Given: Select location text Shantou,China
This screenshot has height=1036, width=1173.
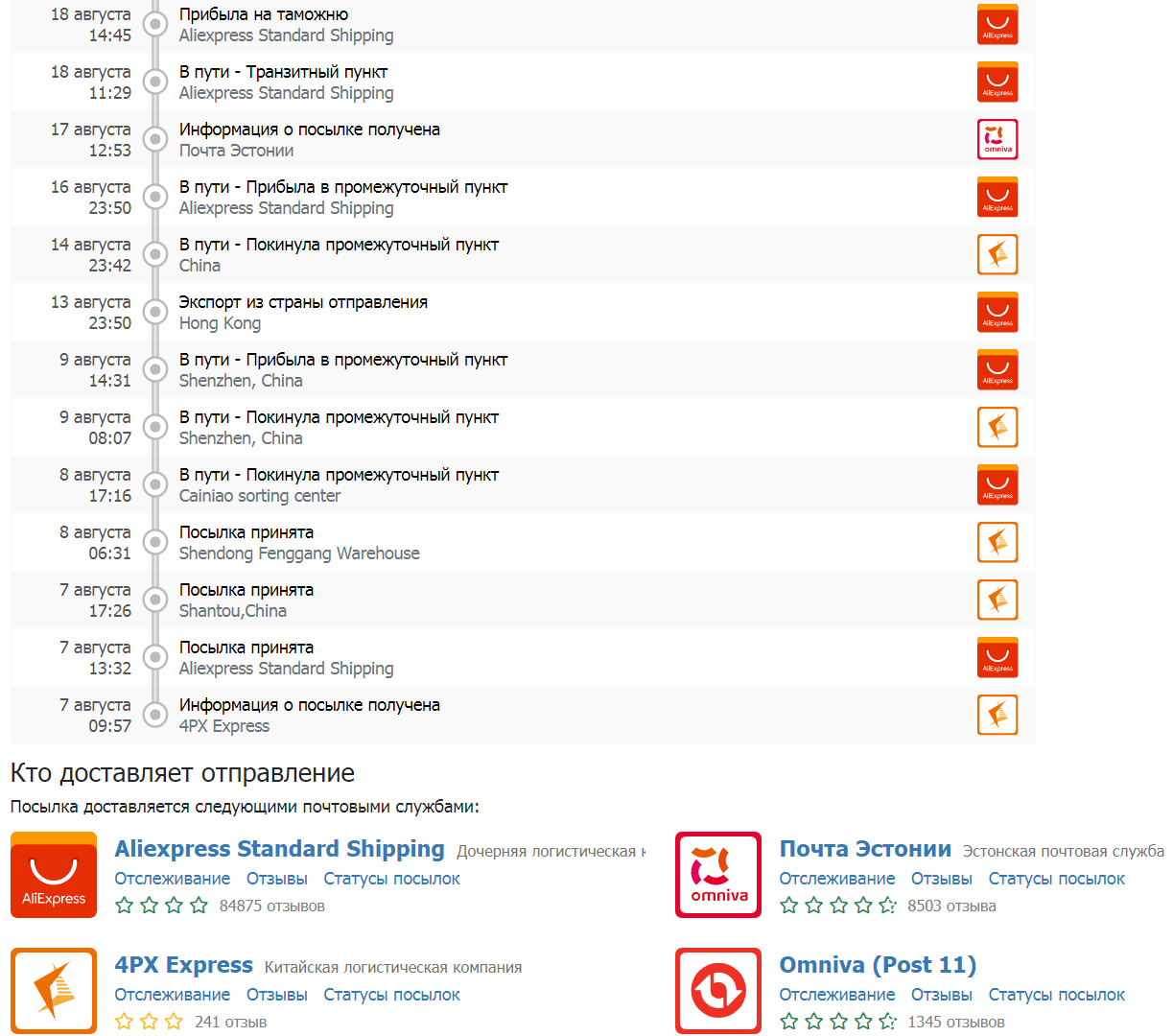Looking at the screenshot, I should (233, 611).
